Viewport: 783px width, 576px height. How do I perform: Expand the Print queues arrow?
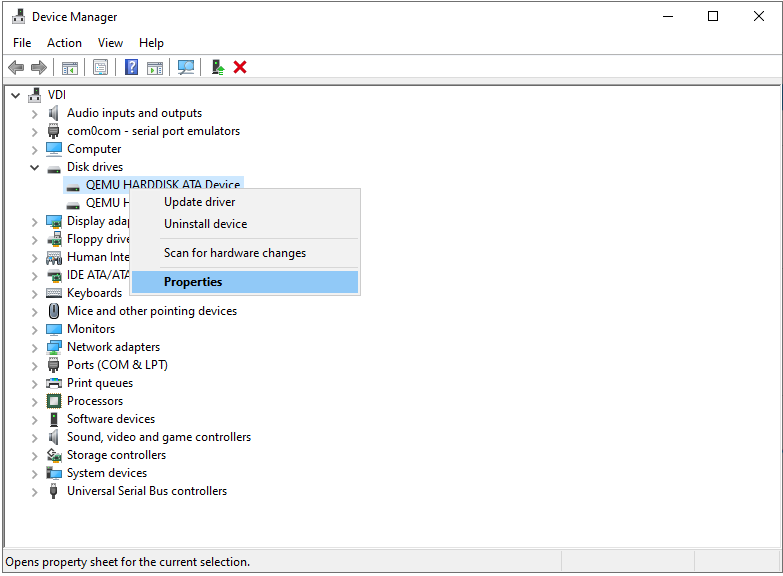(34, 384)
